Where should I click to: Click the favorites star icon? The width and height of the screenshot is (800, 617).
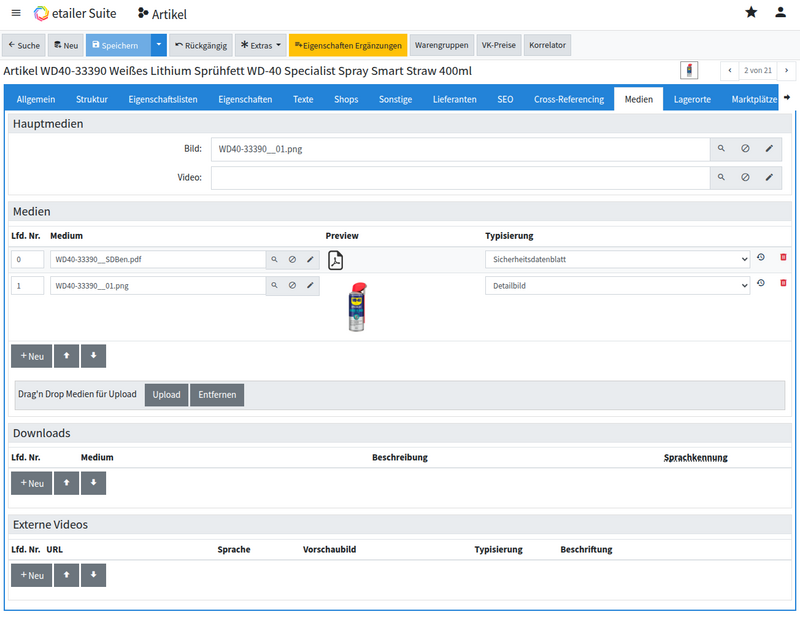[751, 13]
